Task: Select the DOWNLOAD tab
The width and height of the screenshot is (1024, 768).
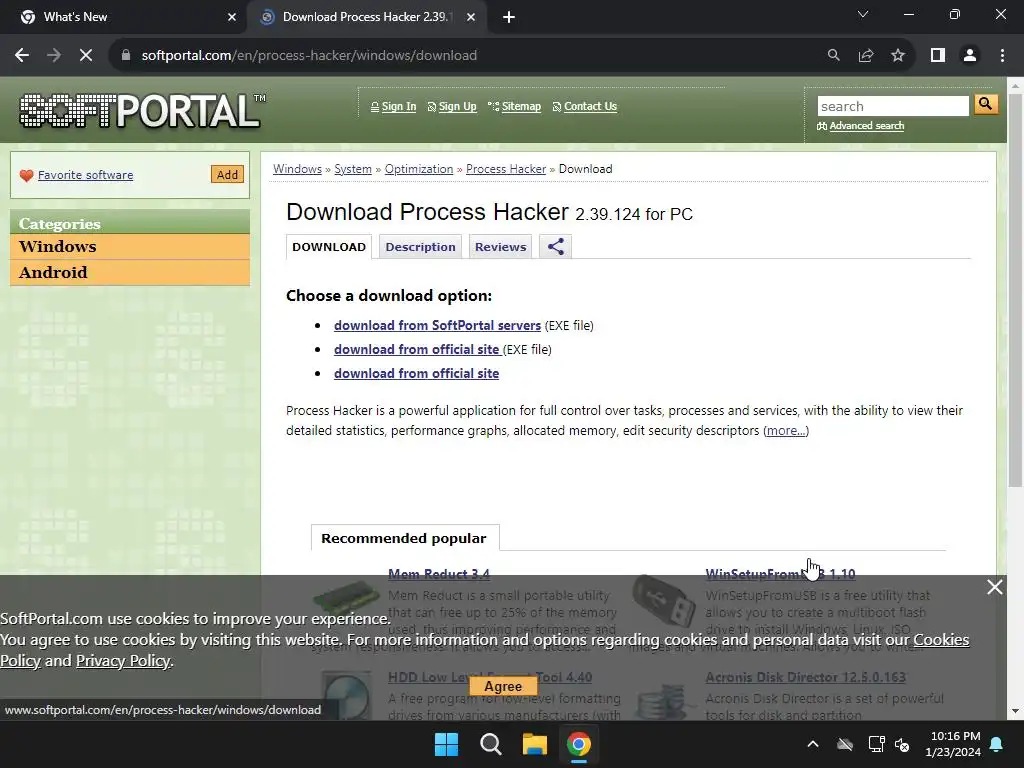Action: point(329,247)
